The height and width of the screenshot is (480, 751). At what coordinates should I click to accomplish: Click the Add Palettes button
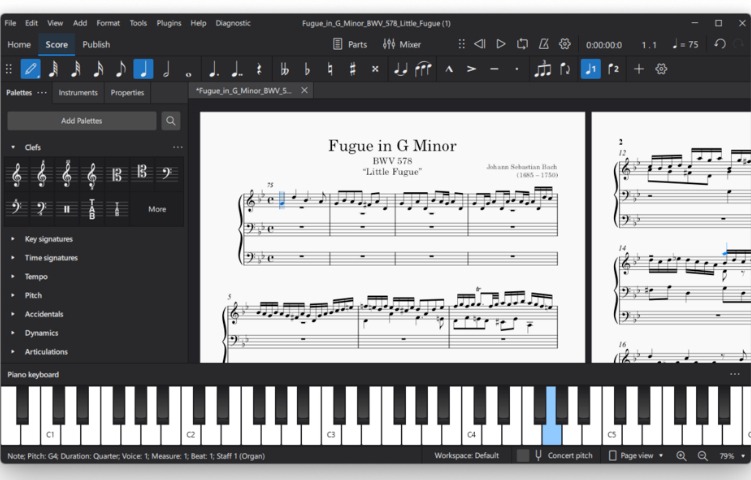(81, 121)
